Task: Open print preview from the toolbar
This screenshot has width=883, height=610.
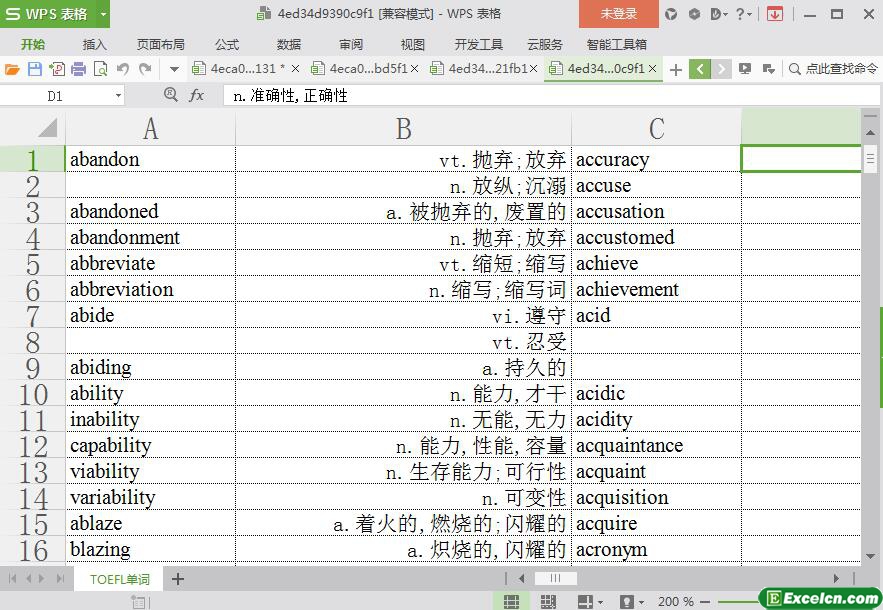Action: tap(100, 69)
